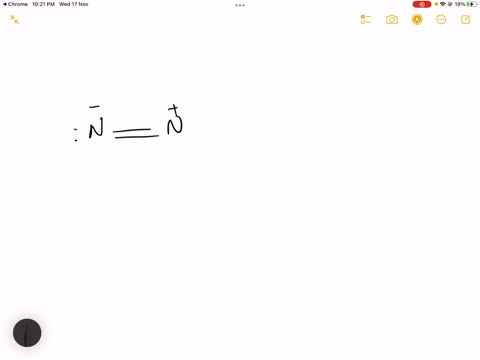Tap the red screen recording indicator
This screenshot has height=360, width=480.
[x=422, y=4]
